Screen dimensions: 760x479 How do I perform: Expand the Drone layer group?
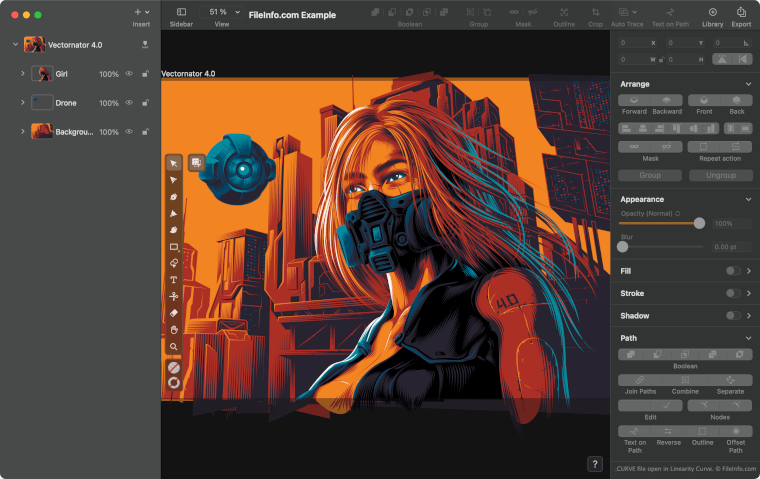22,103
